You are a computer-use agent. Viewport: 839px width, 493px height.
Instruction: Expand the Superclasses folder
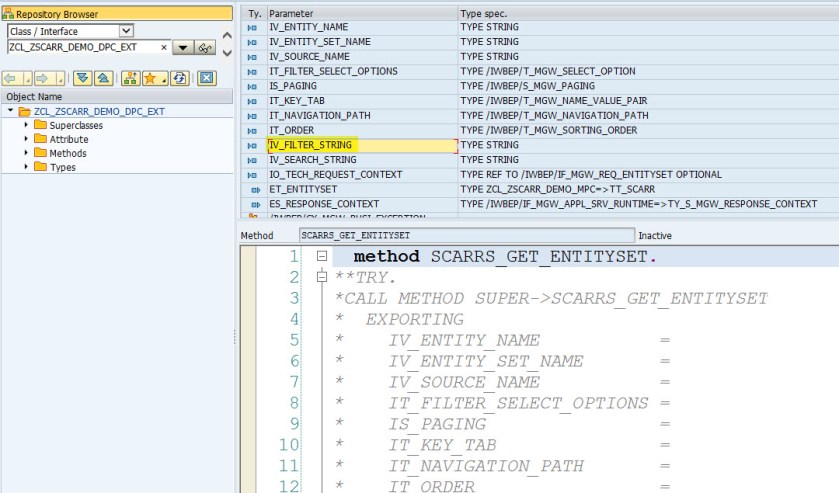[27, 125]
